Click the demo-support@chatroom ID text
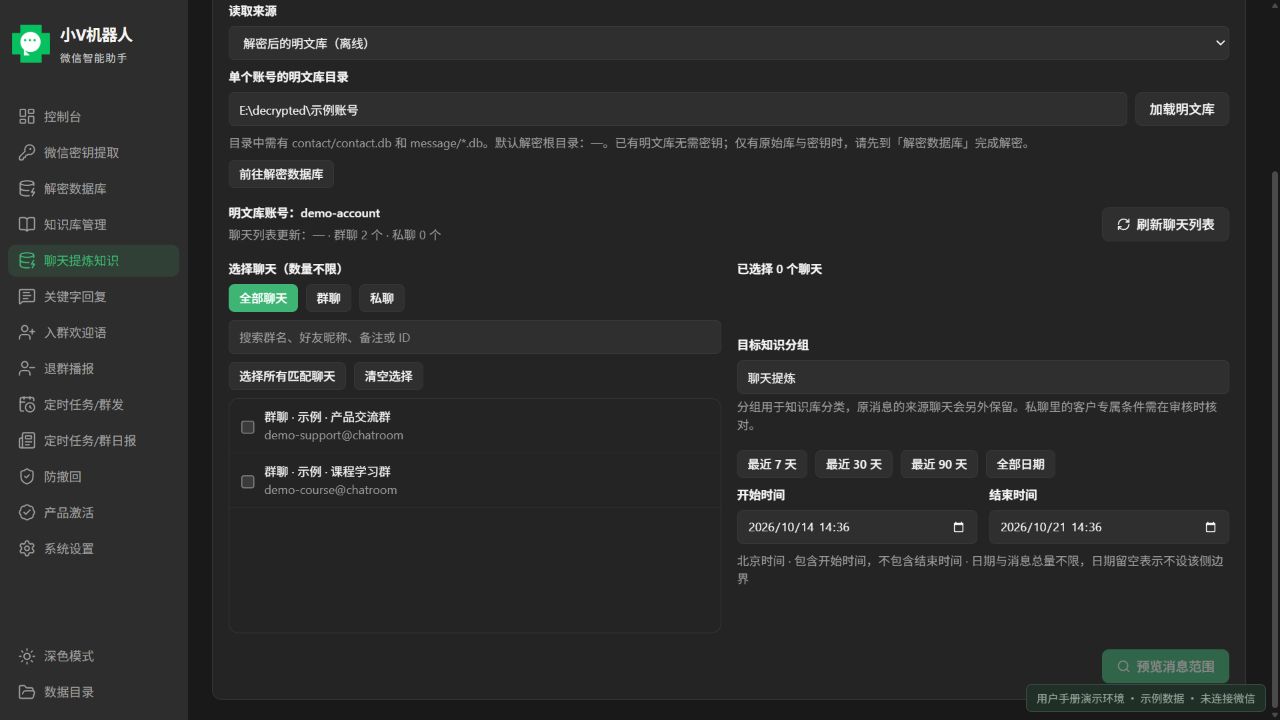Image resolution: width=1280 pixels, height=720 pixels. 334,436
